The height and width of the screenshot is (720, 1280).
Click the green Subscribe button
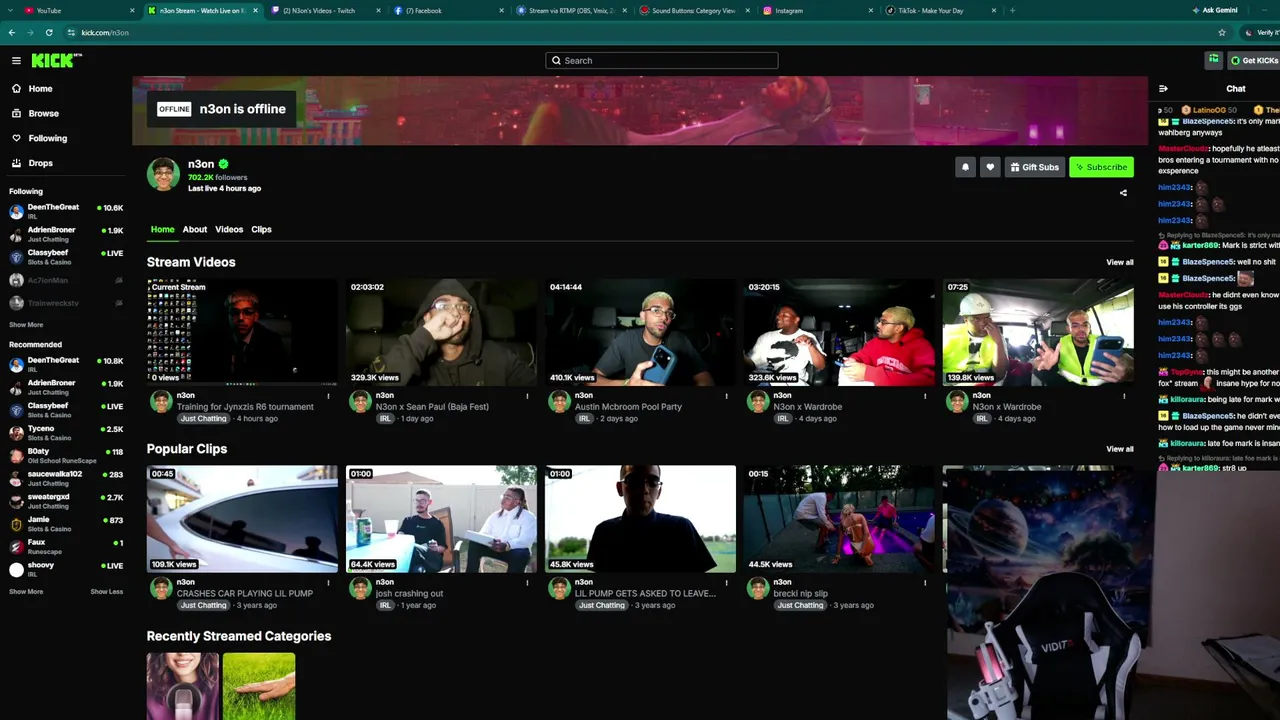1101,167
